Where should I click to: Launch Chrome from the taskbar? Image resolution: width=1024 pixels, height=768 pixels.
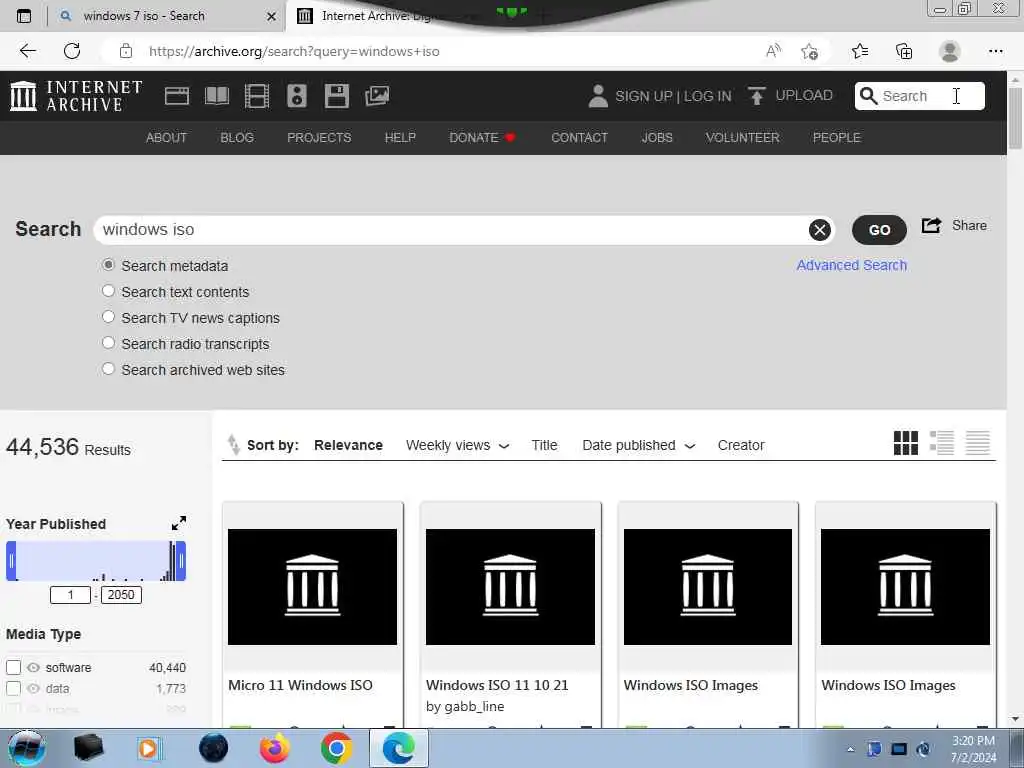click(336, 748)
